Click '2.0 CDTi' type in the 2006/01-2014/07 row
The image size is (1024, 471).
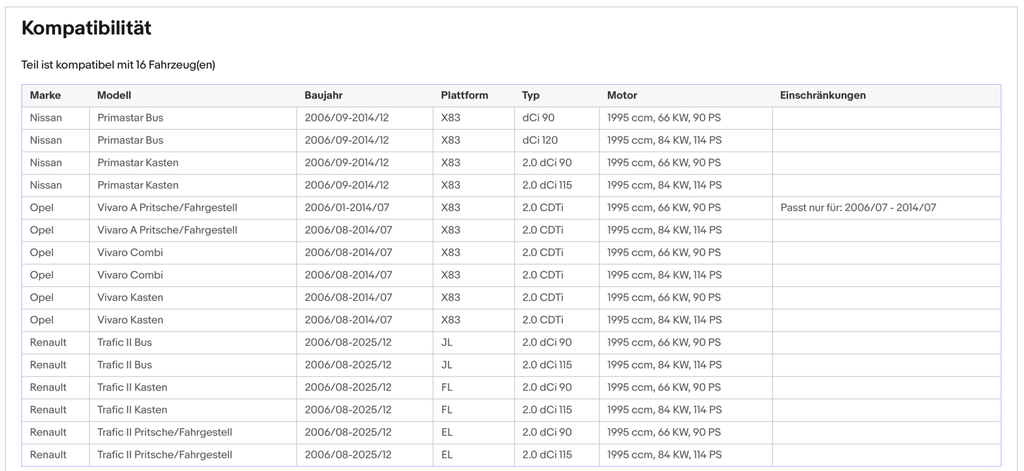(x=543, y=208)
